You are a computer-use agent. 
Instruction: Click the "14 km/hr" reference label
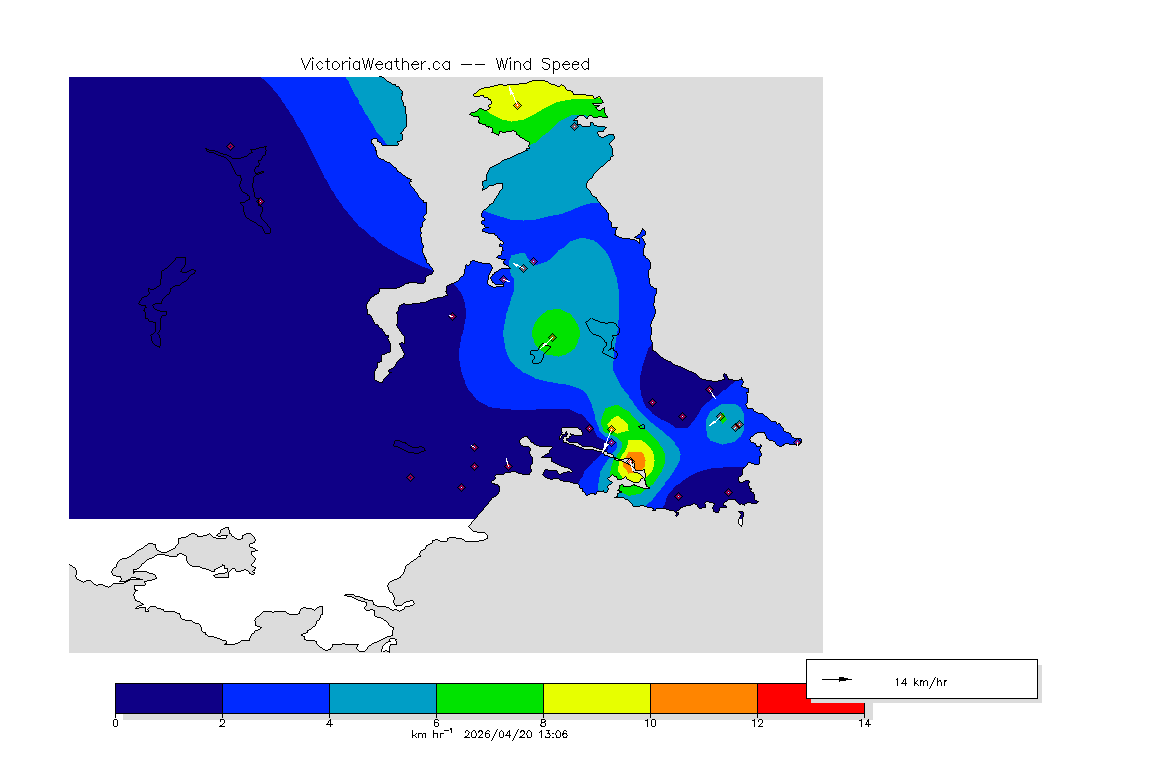(920, 682)
